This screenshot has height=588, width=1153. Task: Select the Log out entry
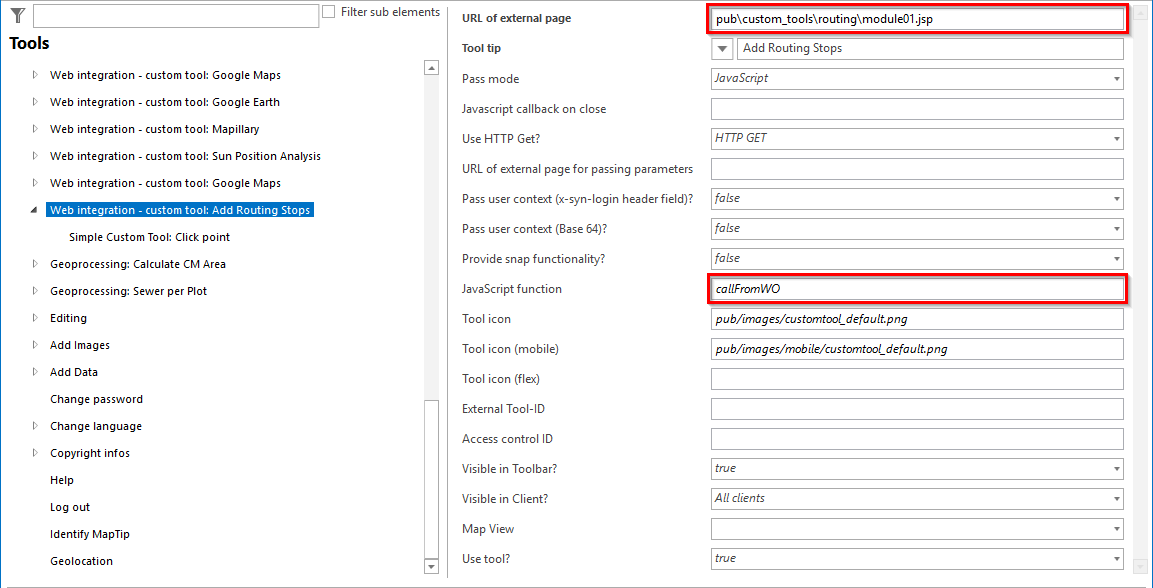point(70,507)
